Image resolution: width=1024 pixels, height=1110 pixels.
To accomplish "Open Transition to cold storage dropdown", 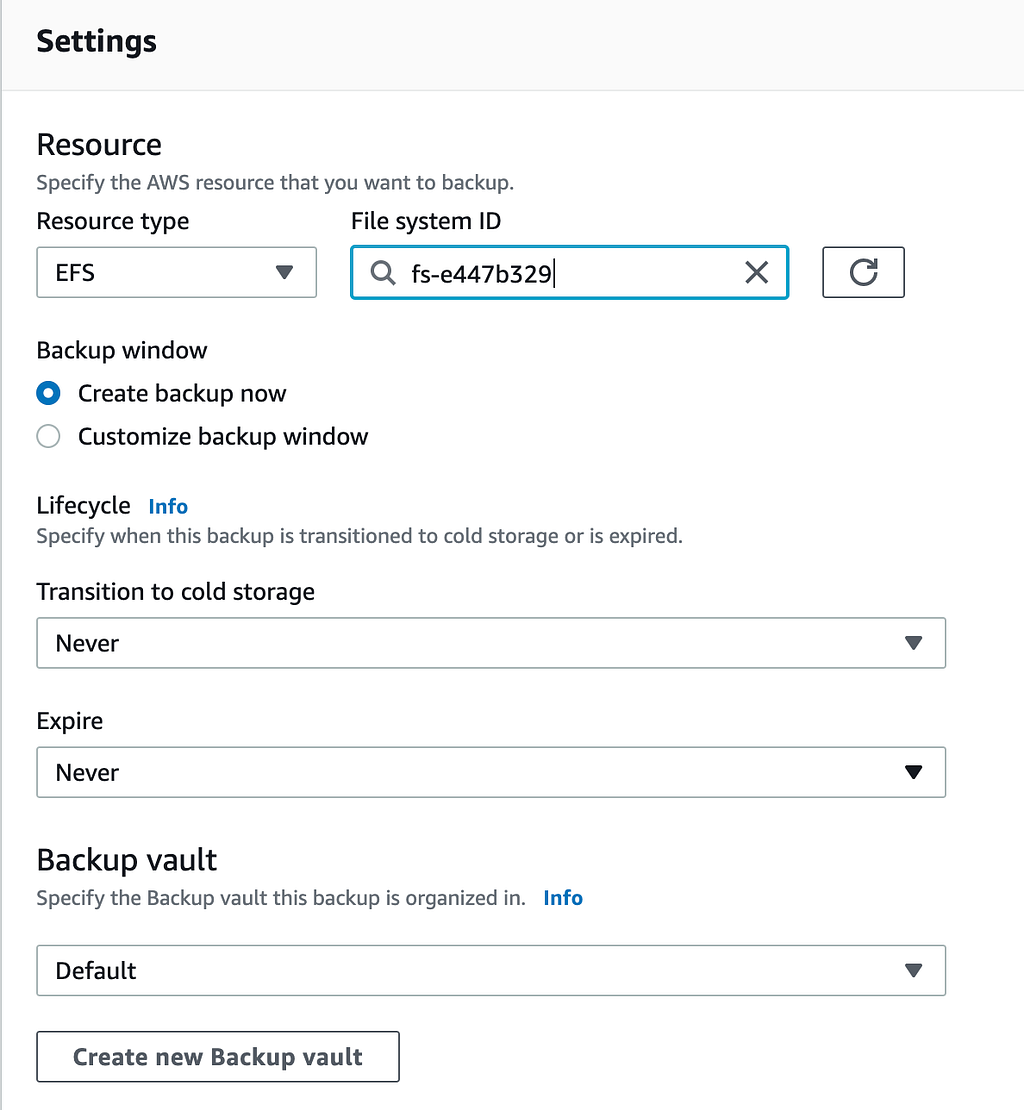I will pos(491,643).
